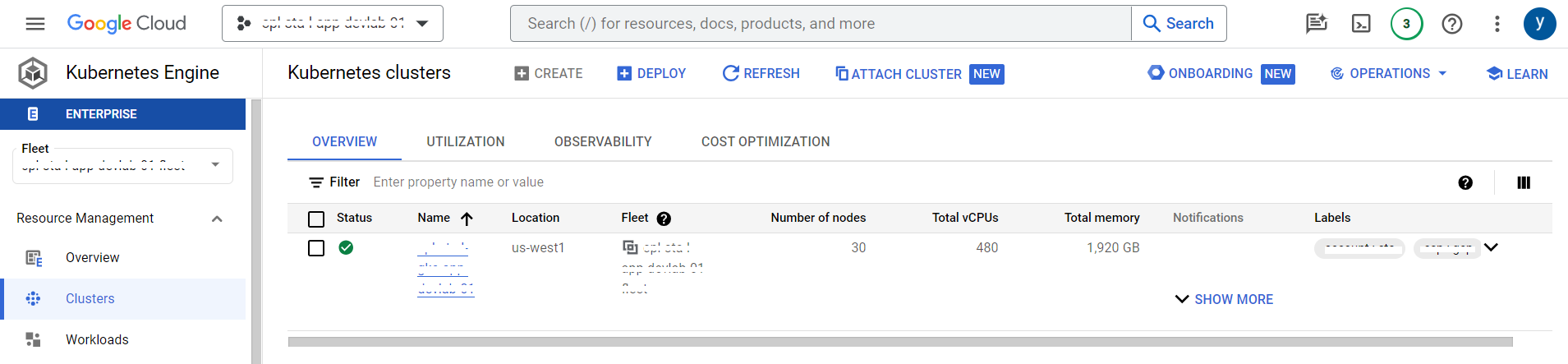This screenshot has width=1568, height=364.
Task: Click the Location column header
Action: click(536, 218)
